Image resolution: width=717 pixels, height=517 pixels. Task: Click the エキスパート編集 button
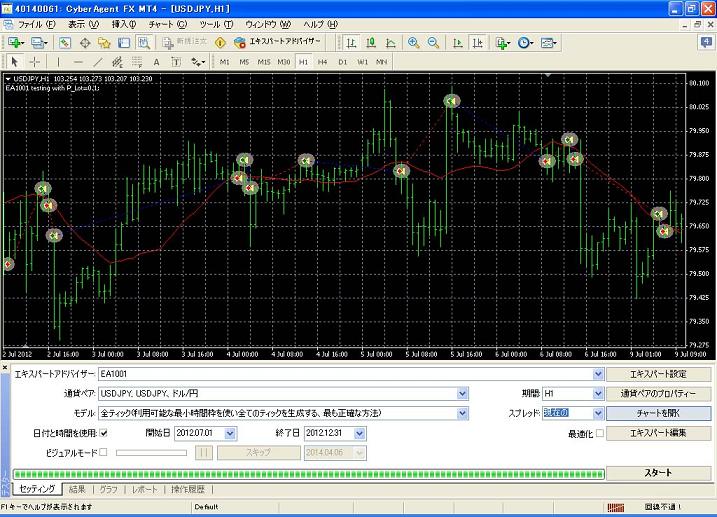coord(658,433)
